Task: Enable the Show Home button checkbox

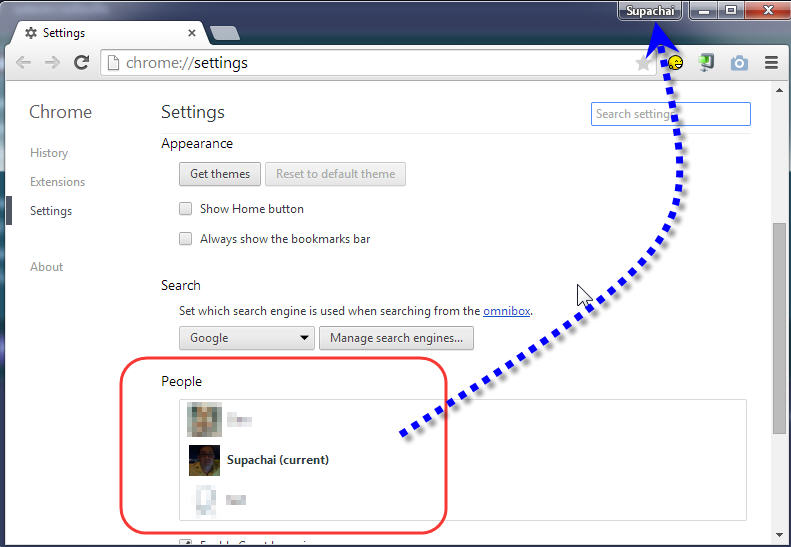Action: pos(186,209)
